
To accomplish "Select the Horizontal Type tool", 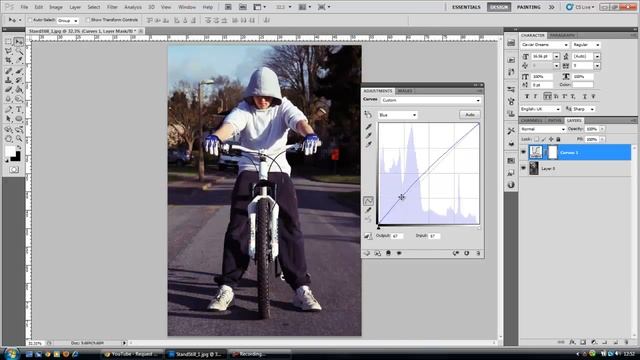I will 18,109.
